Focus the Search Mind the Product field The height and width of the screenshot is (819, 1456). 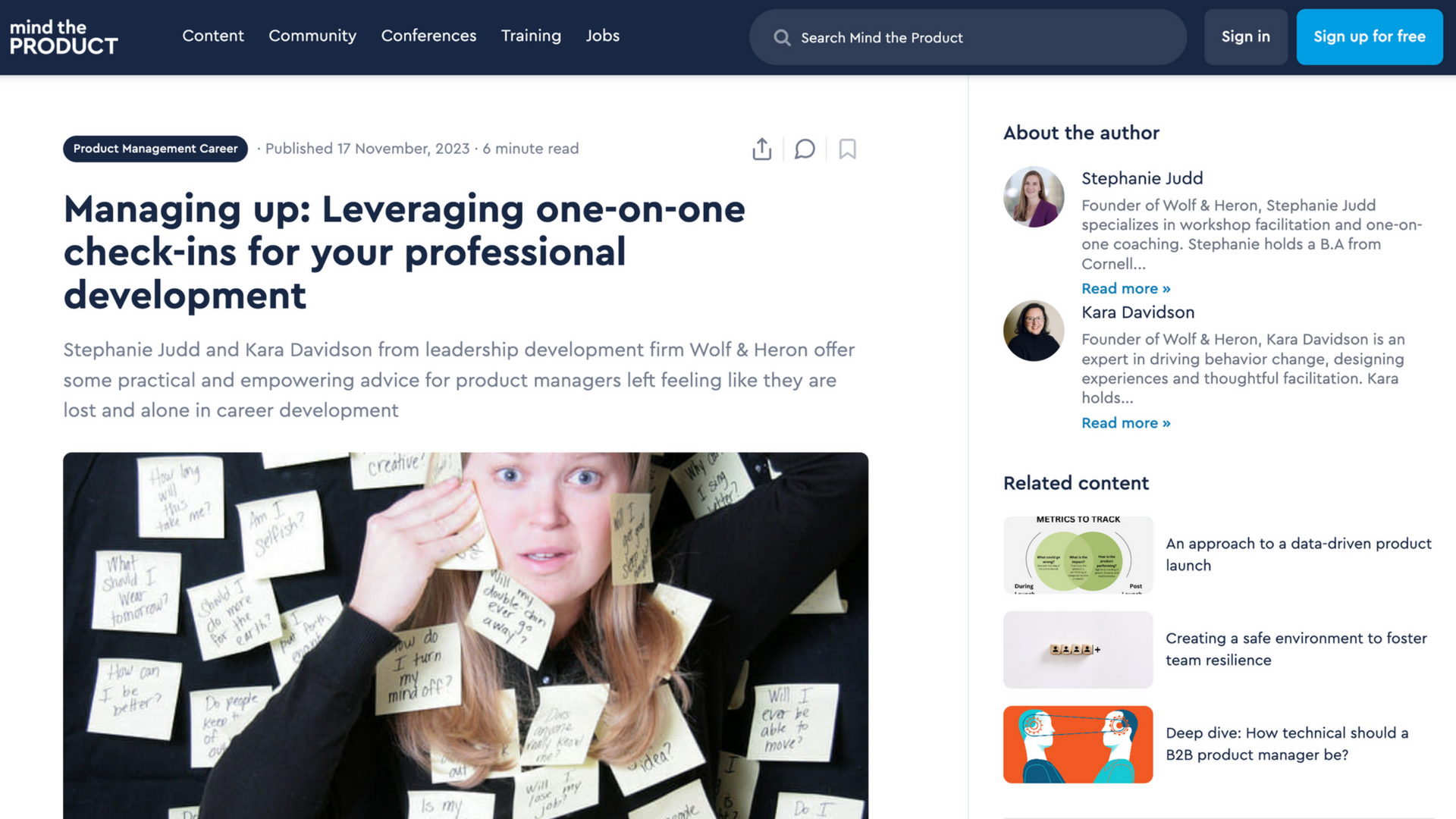click(x=968, y=37)
